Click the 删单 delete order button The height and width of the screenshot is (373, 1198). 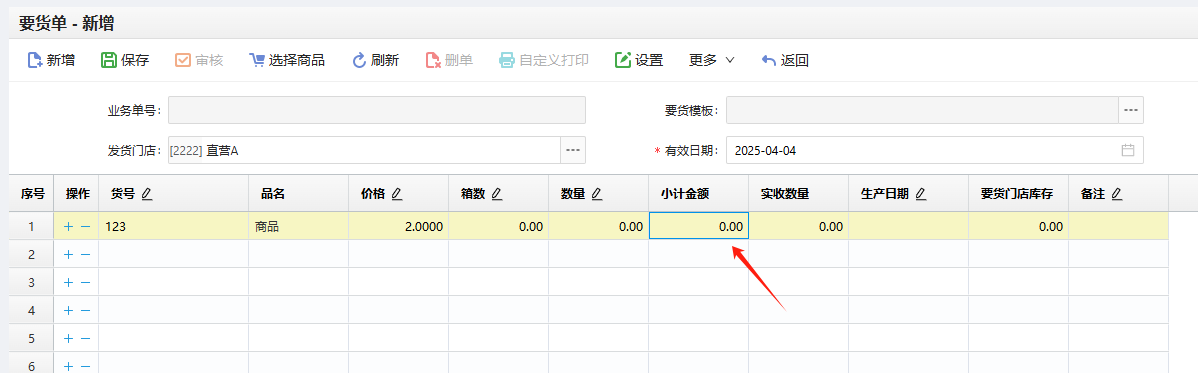[449, 60]
